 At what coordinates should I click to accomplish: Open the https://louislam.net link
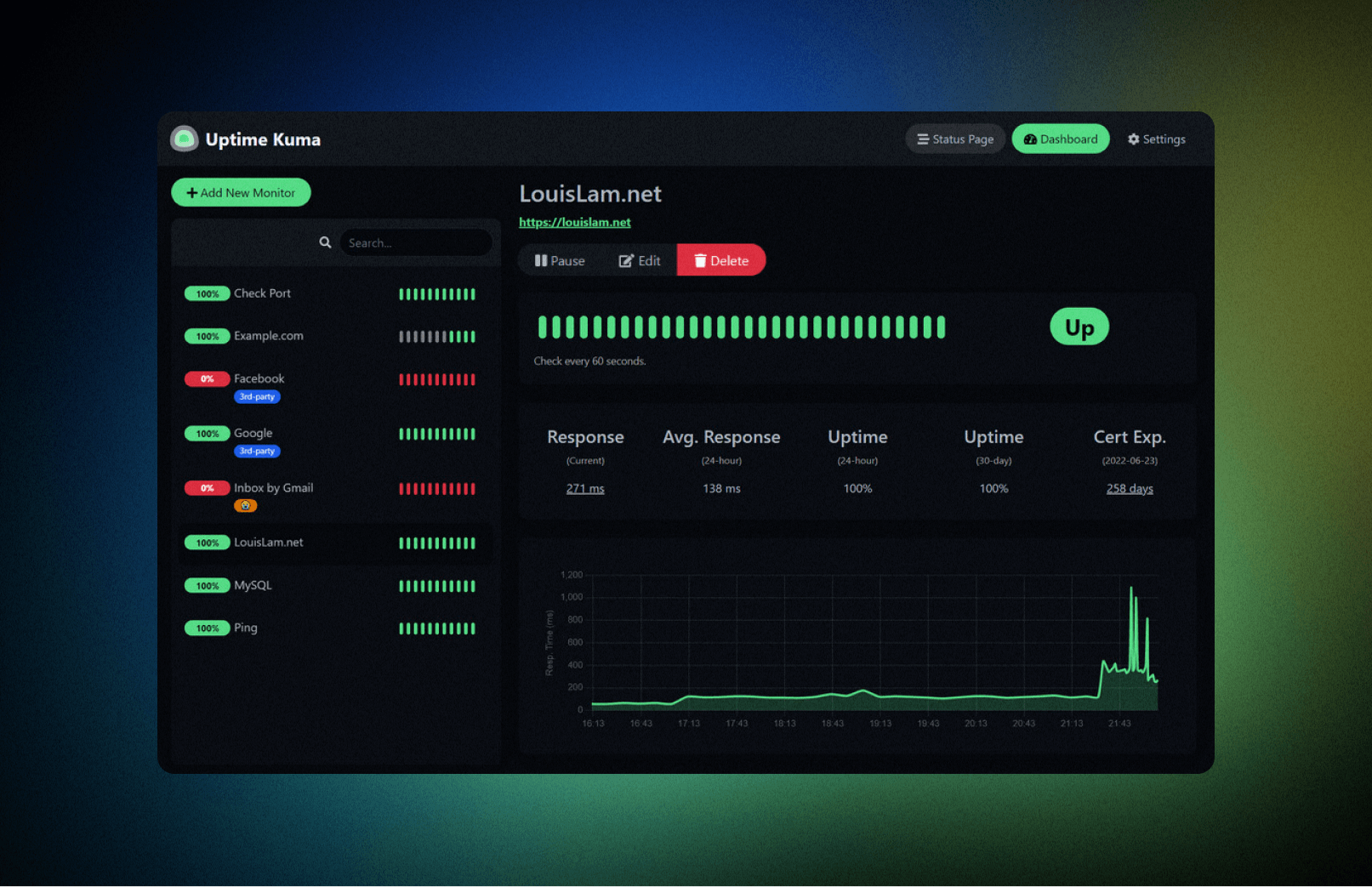(x=575, y=222)
